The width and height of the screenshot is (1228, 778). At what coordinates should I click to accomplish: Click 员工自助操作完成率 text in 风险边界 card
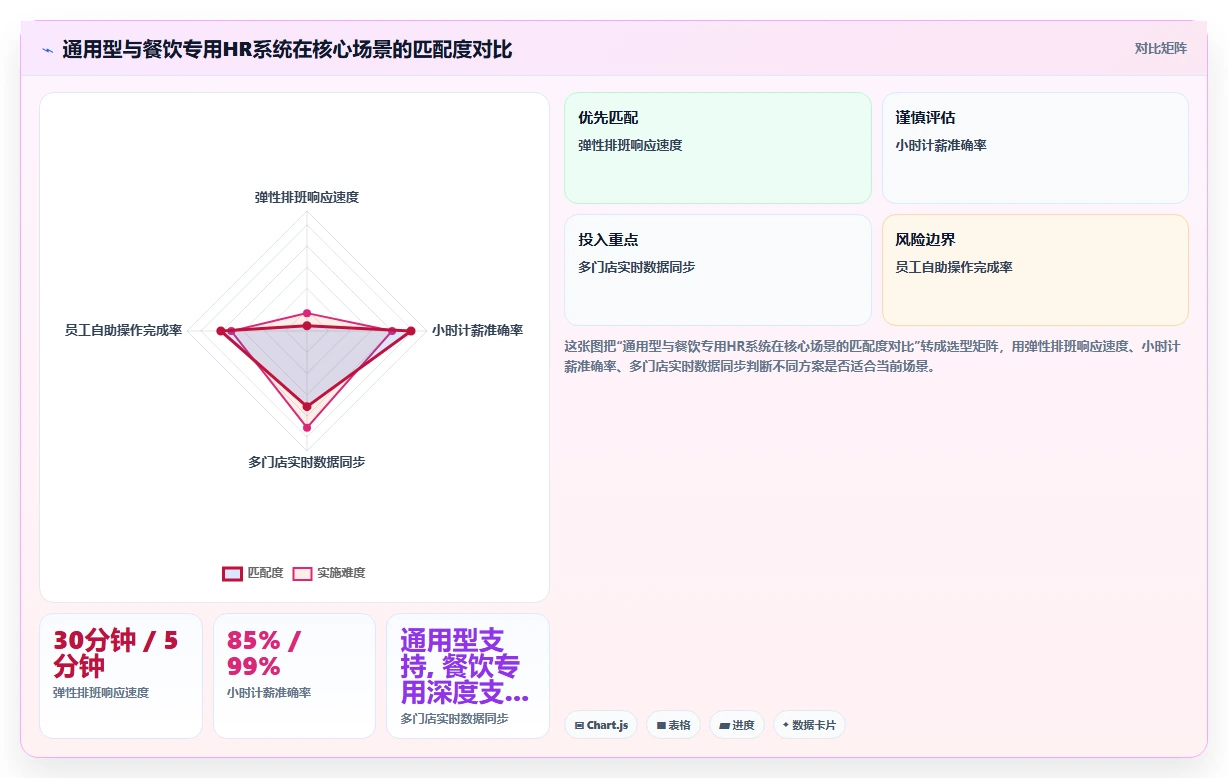[954, 267]
